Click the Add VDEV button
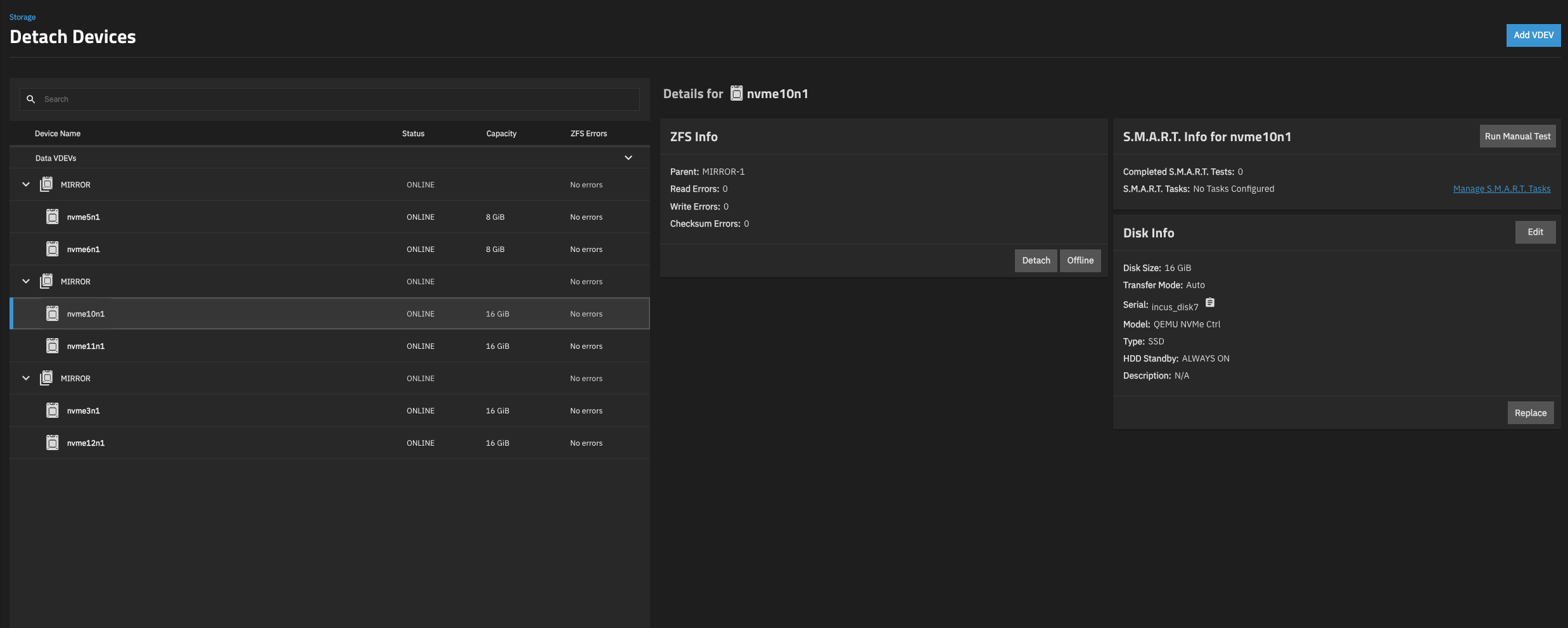Screen dimensions: 1568x628 (x=1533, y=35)
